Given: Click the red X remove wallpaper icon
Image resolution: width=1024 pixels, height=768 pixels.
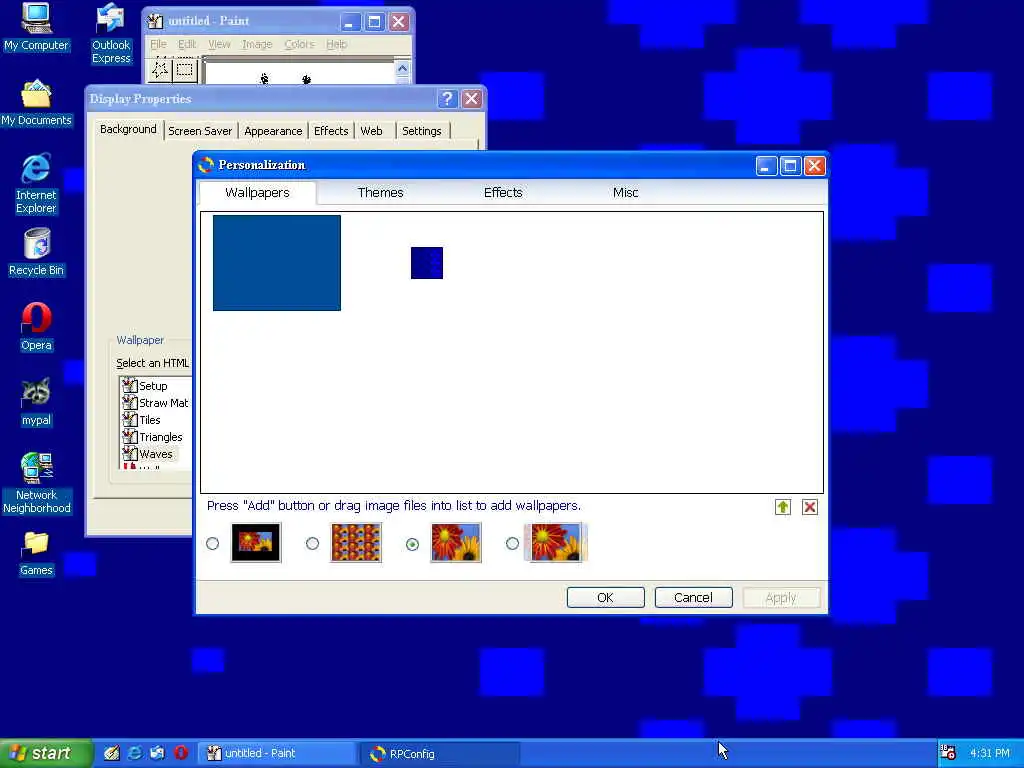Looking at the screenshot, I should [x=810, y=507].
